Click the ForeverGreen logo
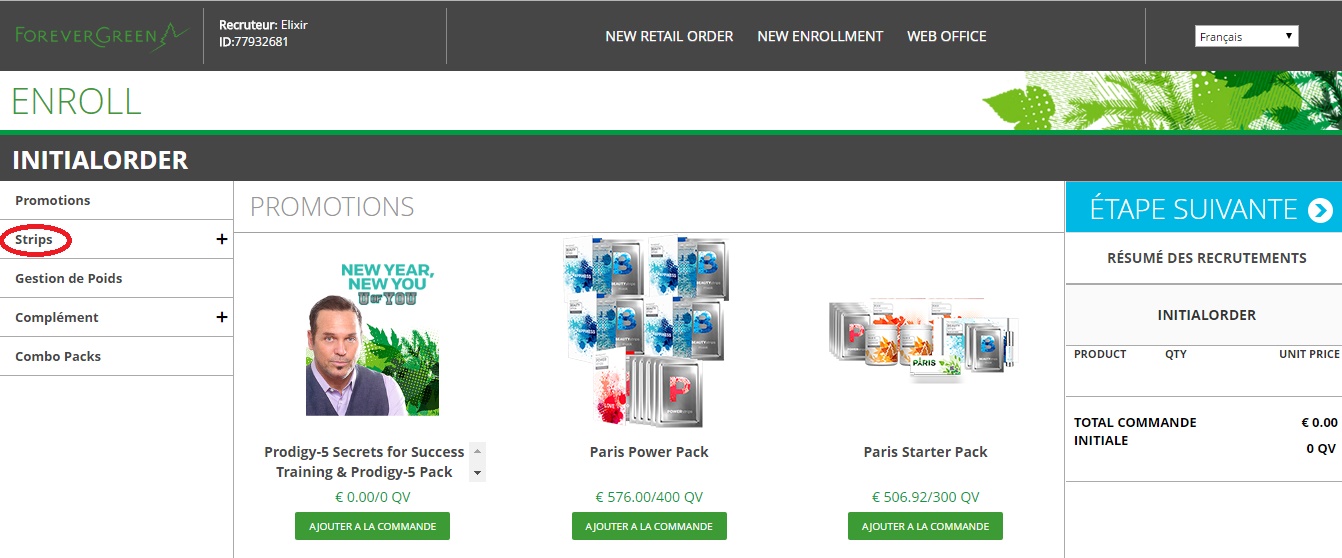Image resolution: width=1342 pixels, height=558 pixels. pos(101,35)
